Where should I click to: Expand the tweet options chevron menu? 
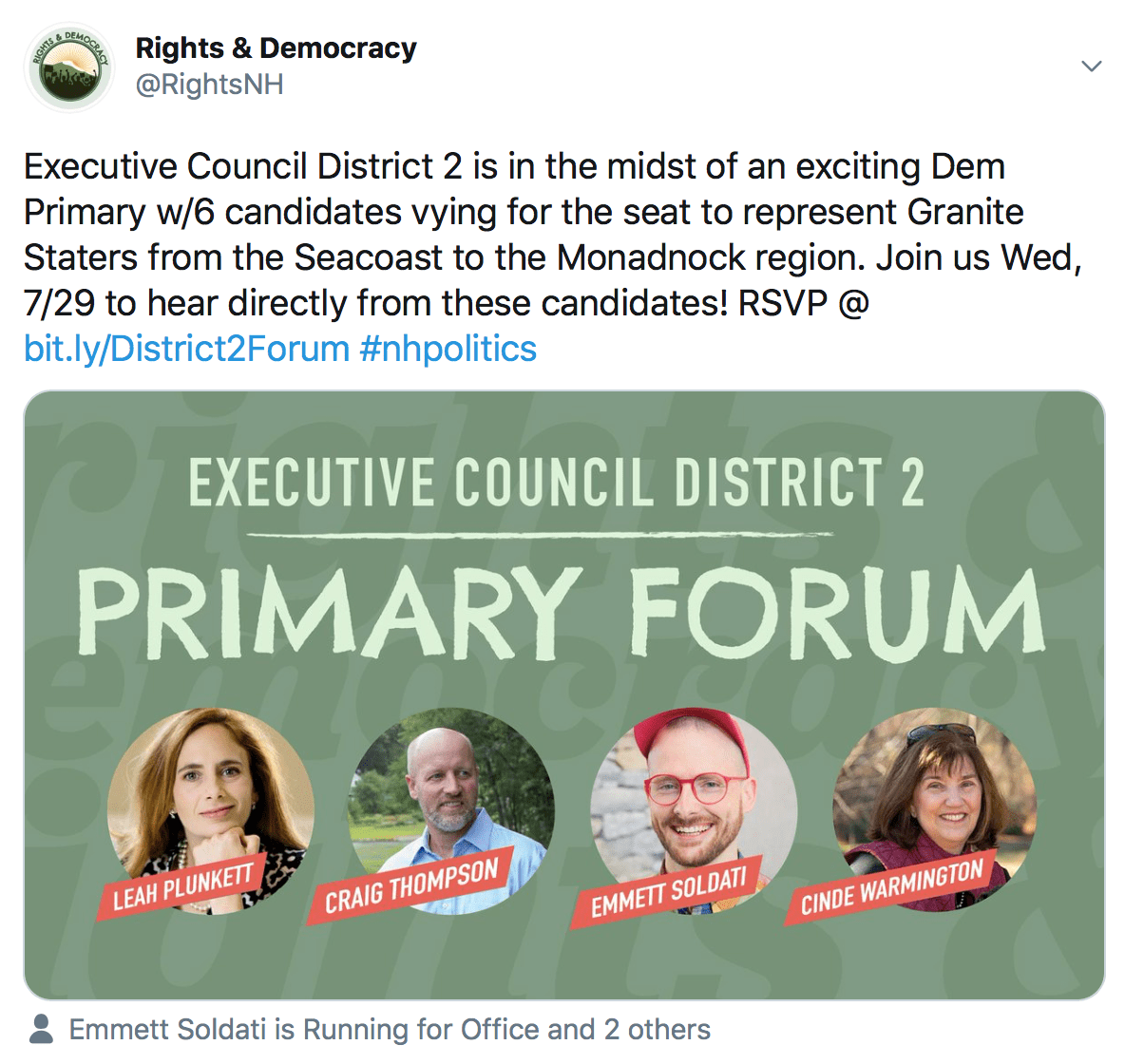tap(1092, 66)
